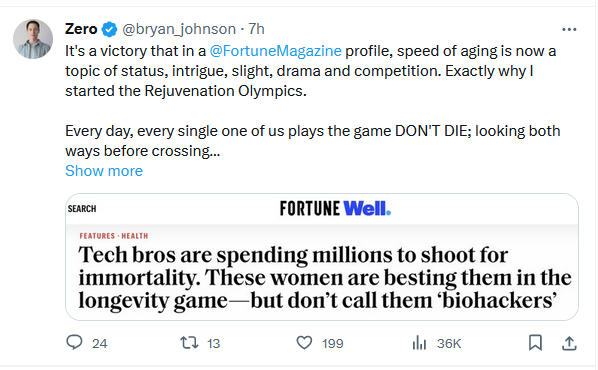
Task: Click SEARCH in the article preview
Action: point(82,209)
